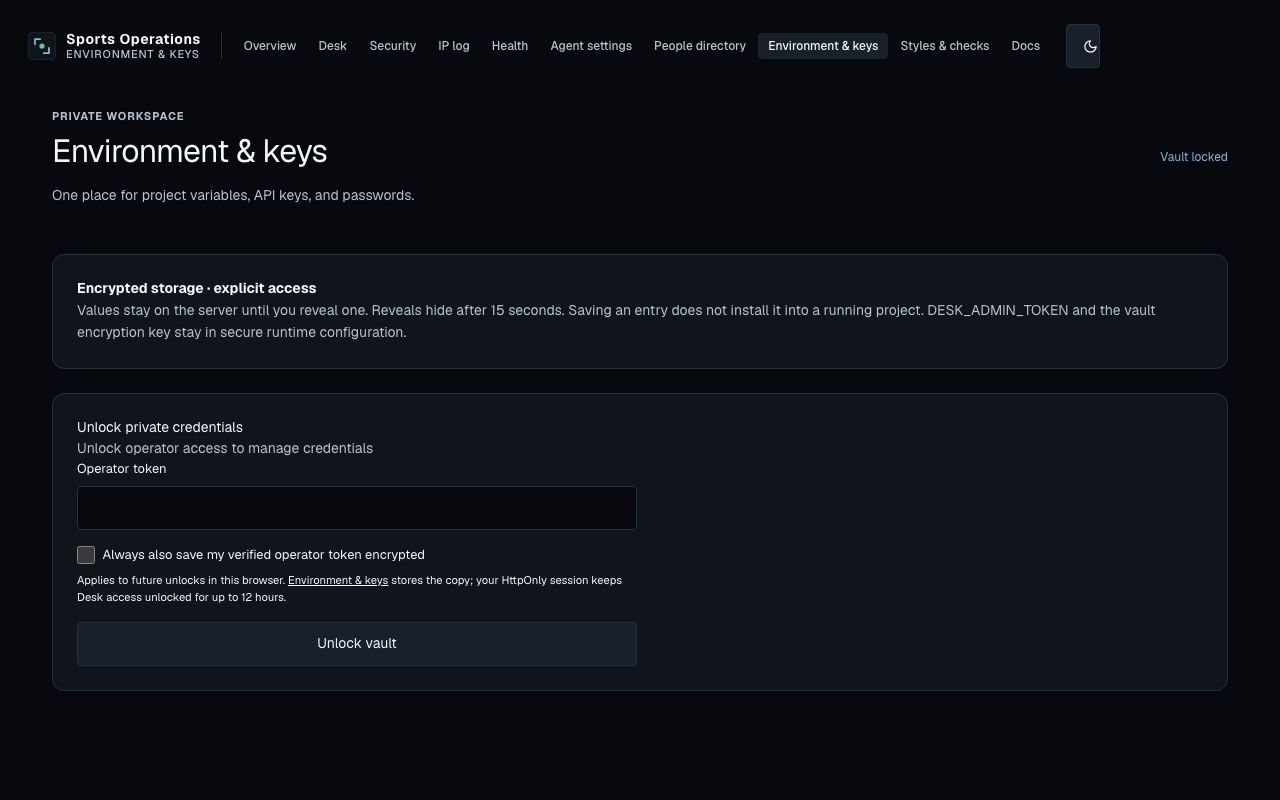Click the Operator token field label
The width and height of the screenshot is (1280, 800).
[x=122, y=469]
